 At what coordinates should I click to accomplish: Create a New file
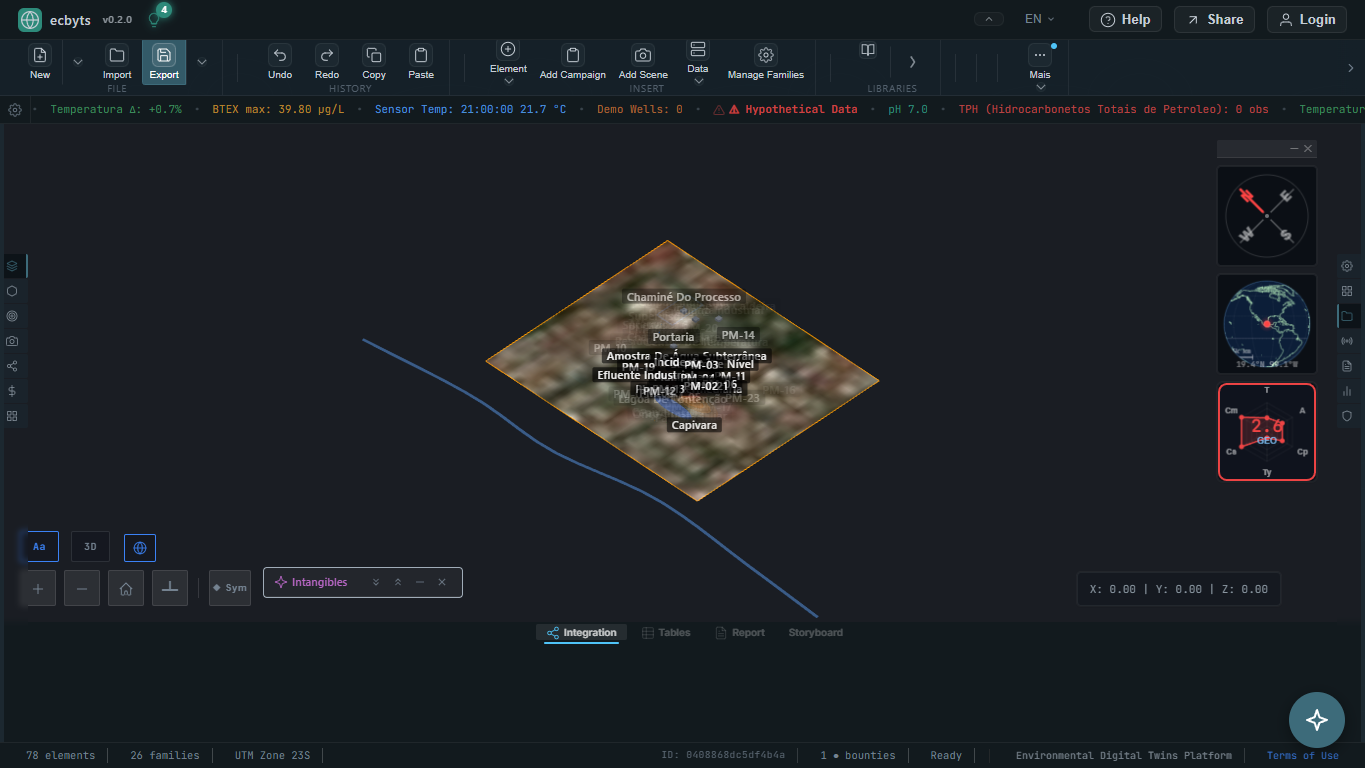click(x=40, y=62)
